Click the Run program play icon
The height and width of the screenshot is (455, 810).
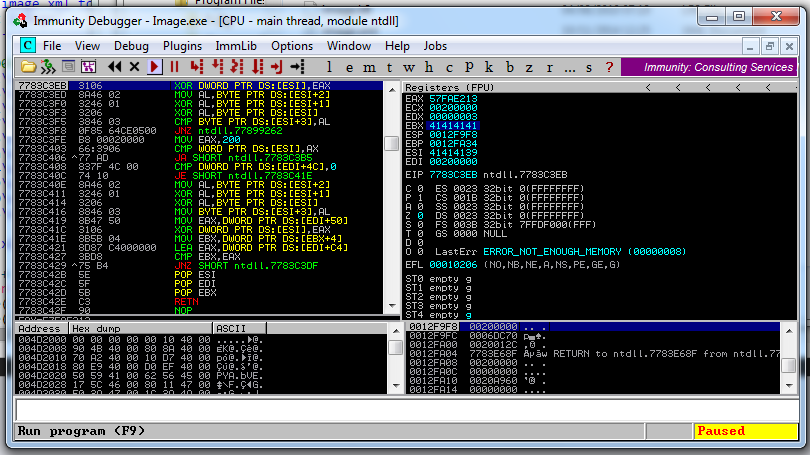[x=154, y=67]
